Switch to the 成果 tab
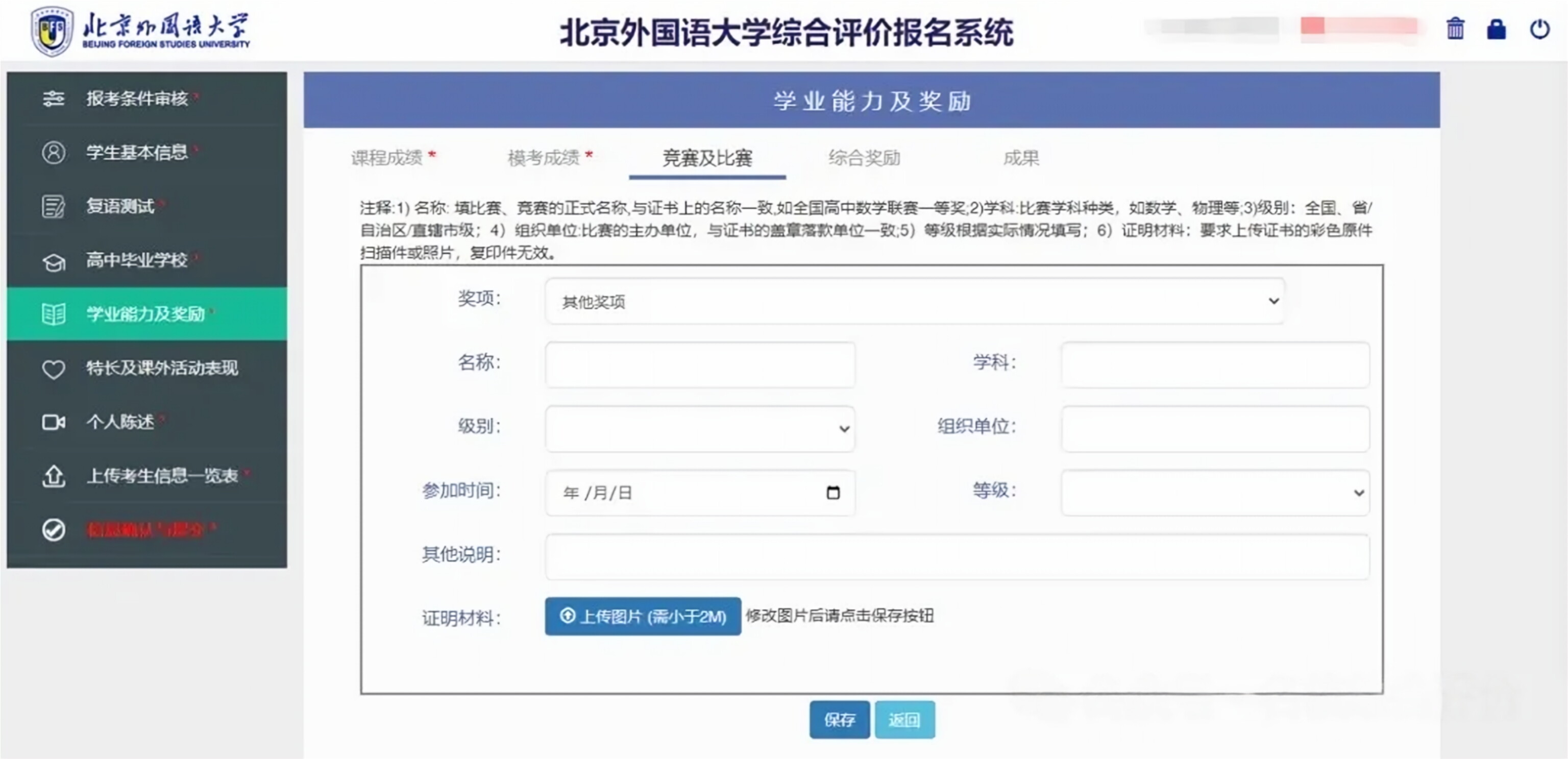 click(x=1021, y=158)
